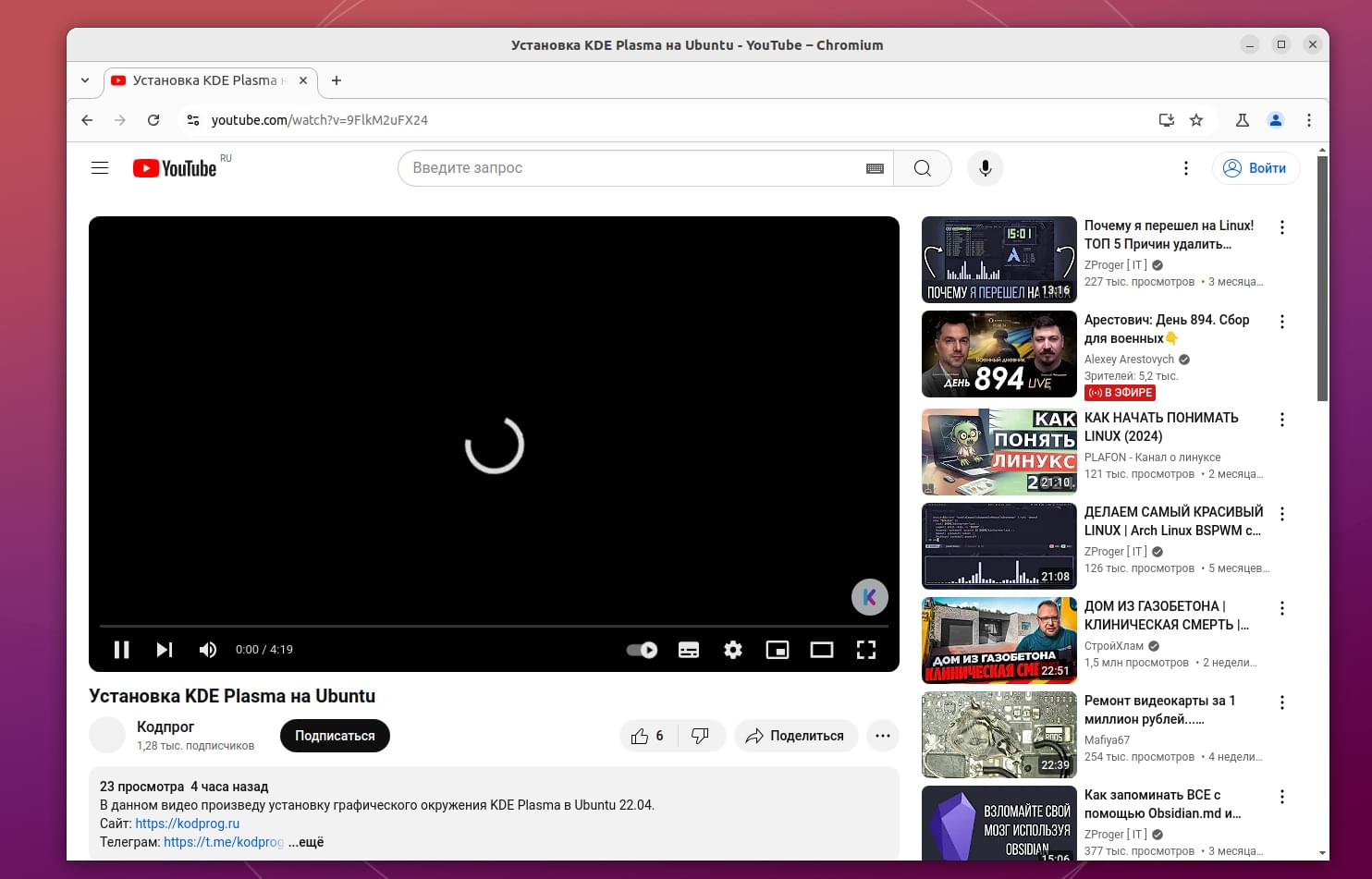Open a new browser tab
The image size is (1372, 879).
[x=337, y=80]
